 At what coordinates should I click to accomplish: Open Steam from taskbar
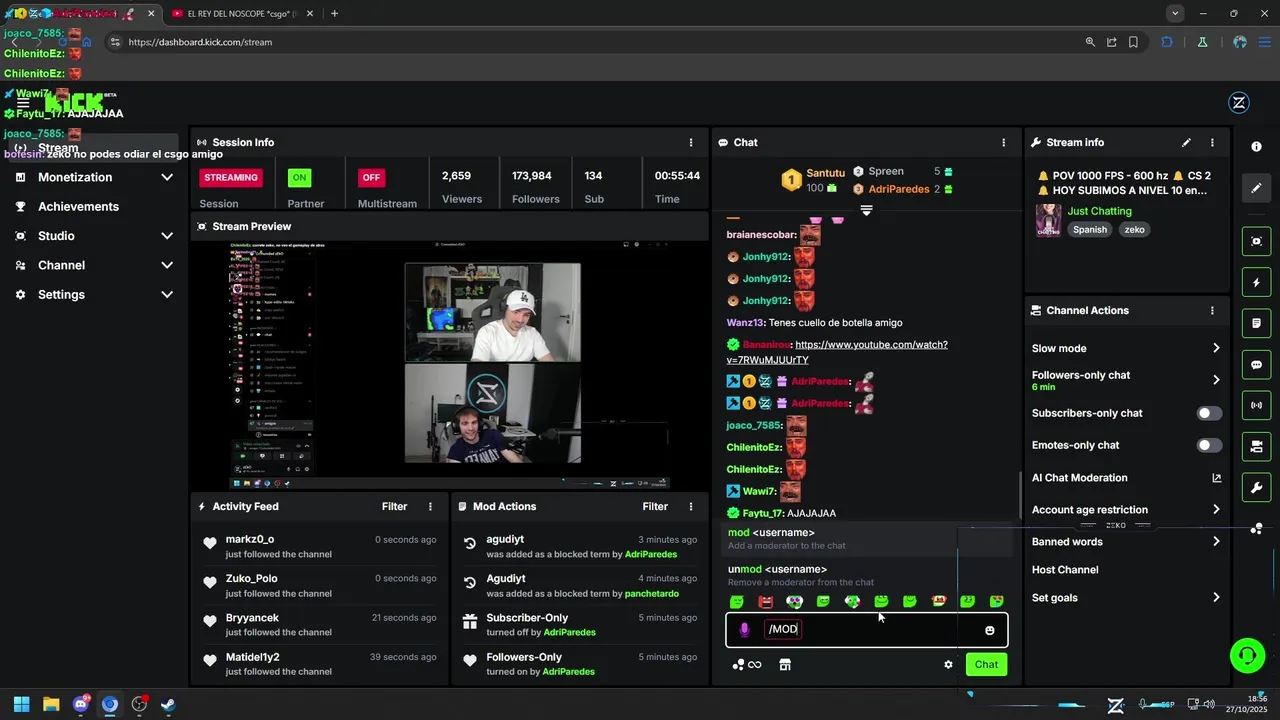(168, 704)
